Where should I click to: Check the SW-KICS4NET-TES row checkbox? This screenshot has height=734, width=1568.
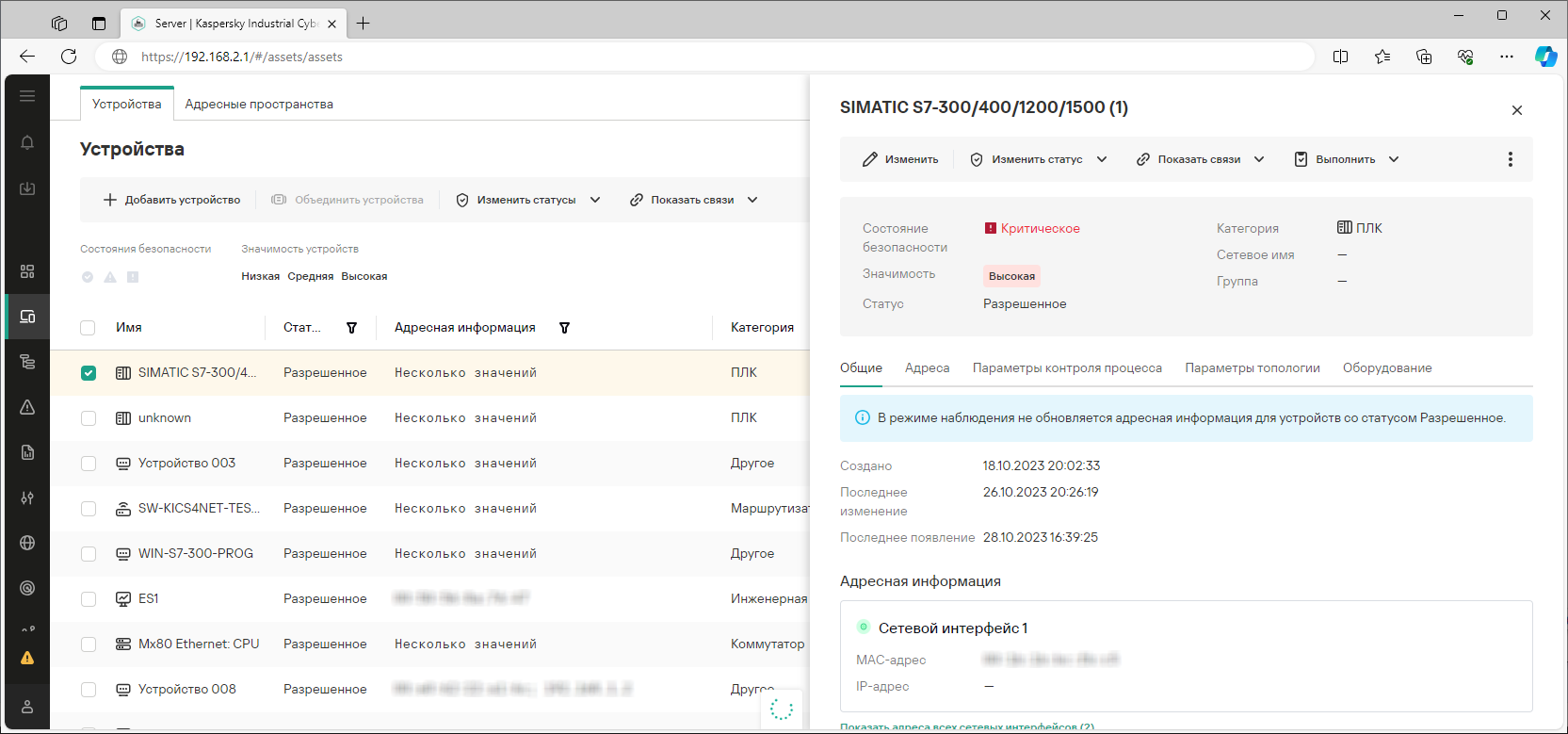89,509
